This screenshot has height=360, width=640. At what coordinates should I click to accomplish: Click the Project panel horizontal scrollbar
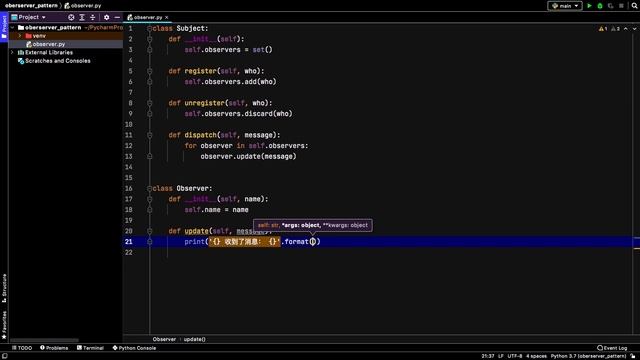tap(44, 340)
